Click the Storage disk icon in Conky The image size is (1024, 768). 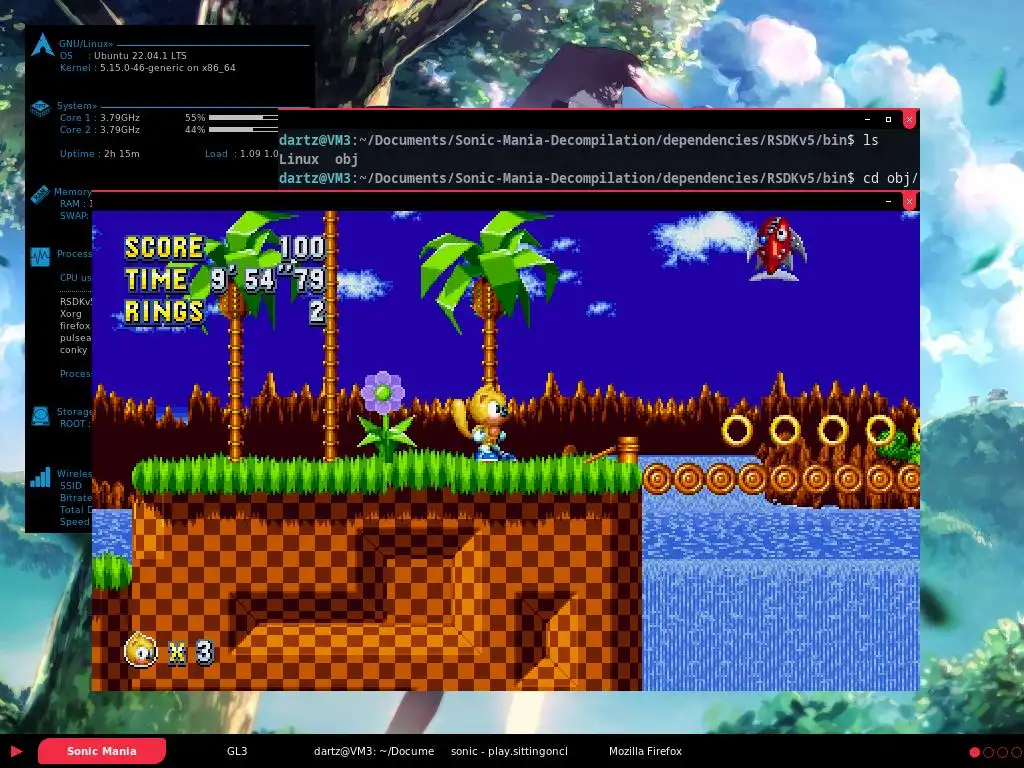click(x=40, y=416)
